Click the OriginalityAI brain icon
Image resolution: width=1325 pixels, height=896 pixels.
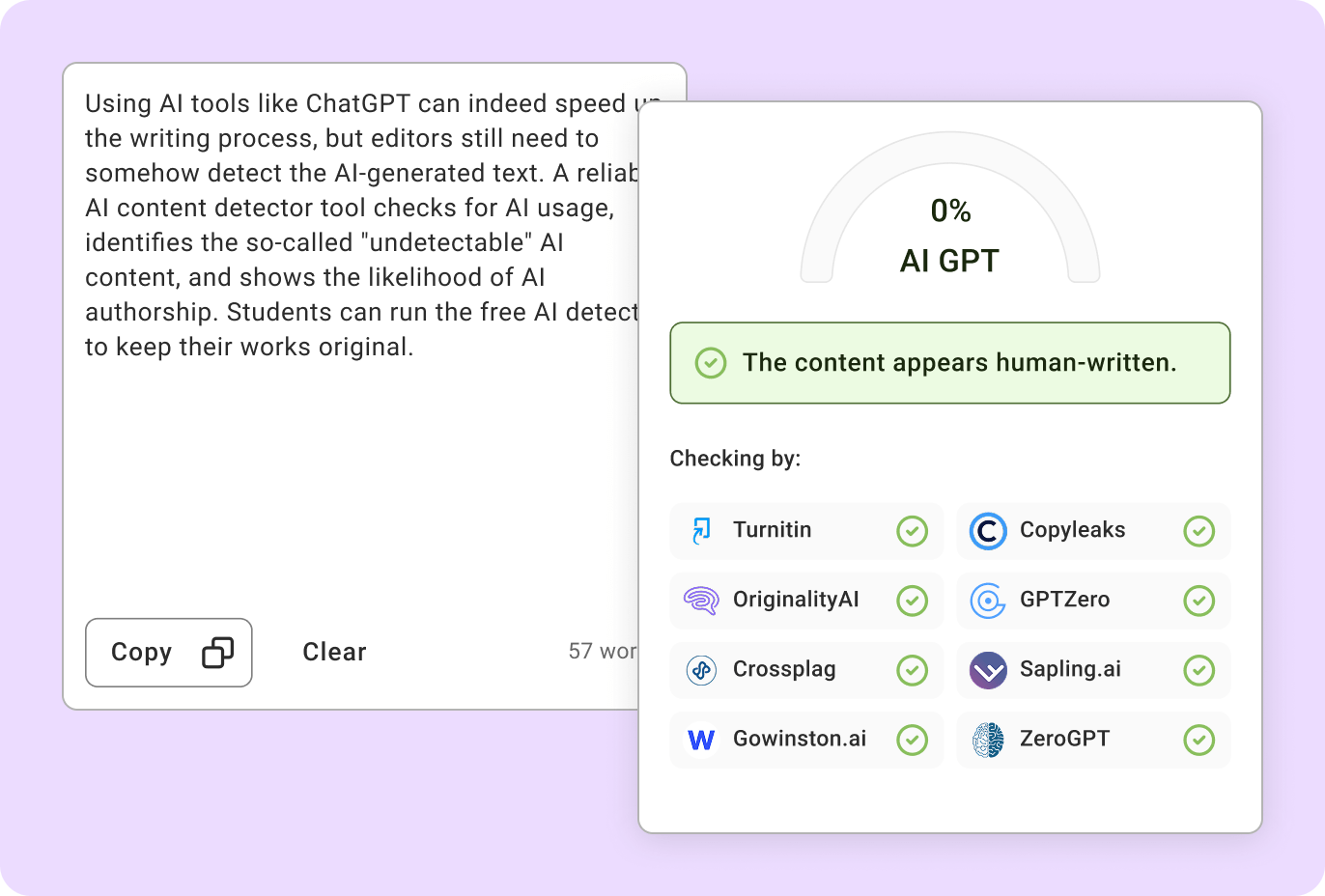coord(701,600)
